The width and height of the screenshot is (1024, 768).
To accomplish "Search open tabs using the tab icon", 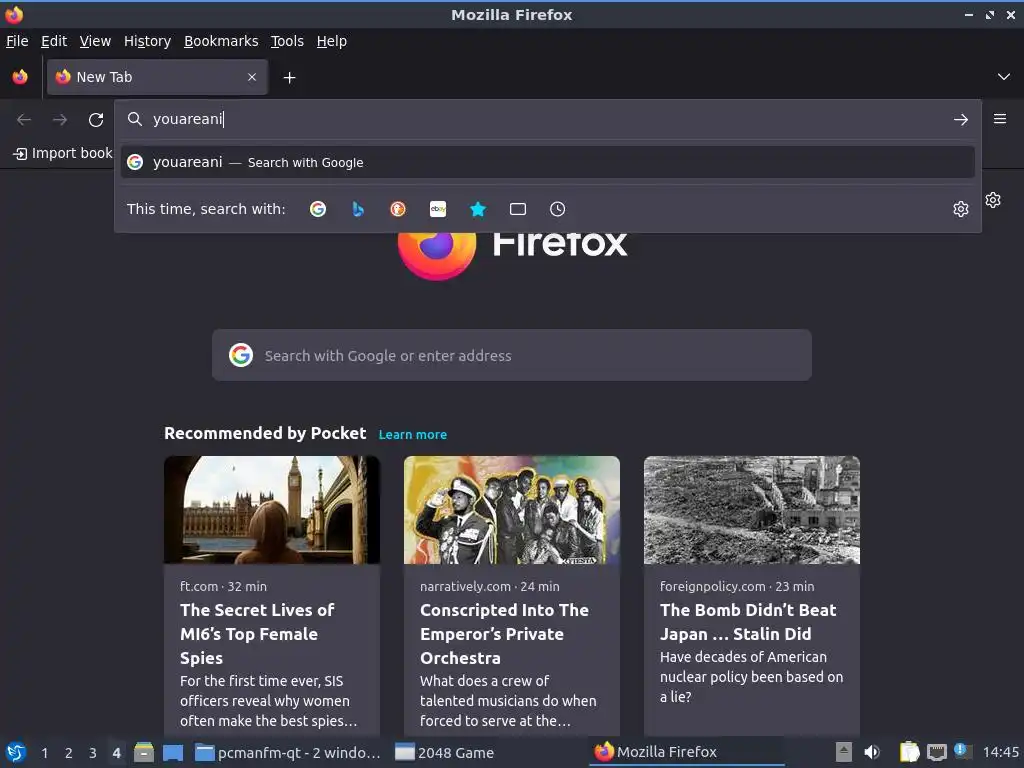I will point(518,209).
